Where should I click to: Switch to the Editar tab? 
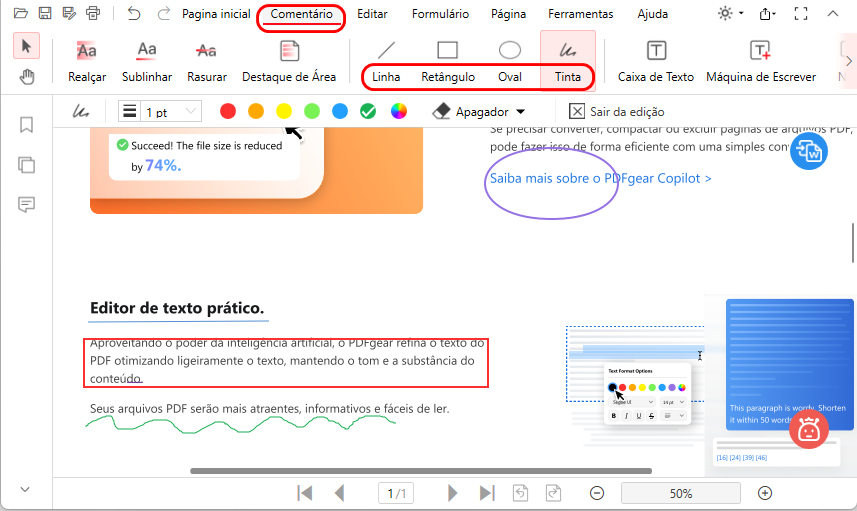coord(372,14)
